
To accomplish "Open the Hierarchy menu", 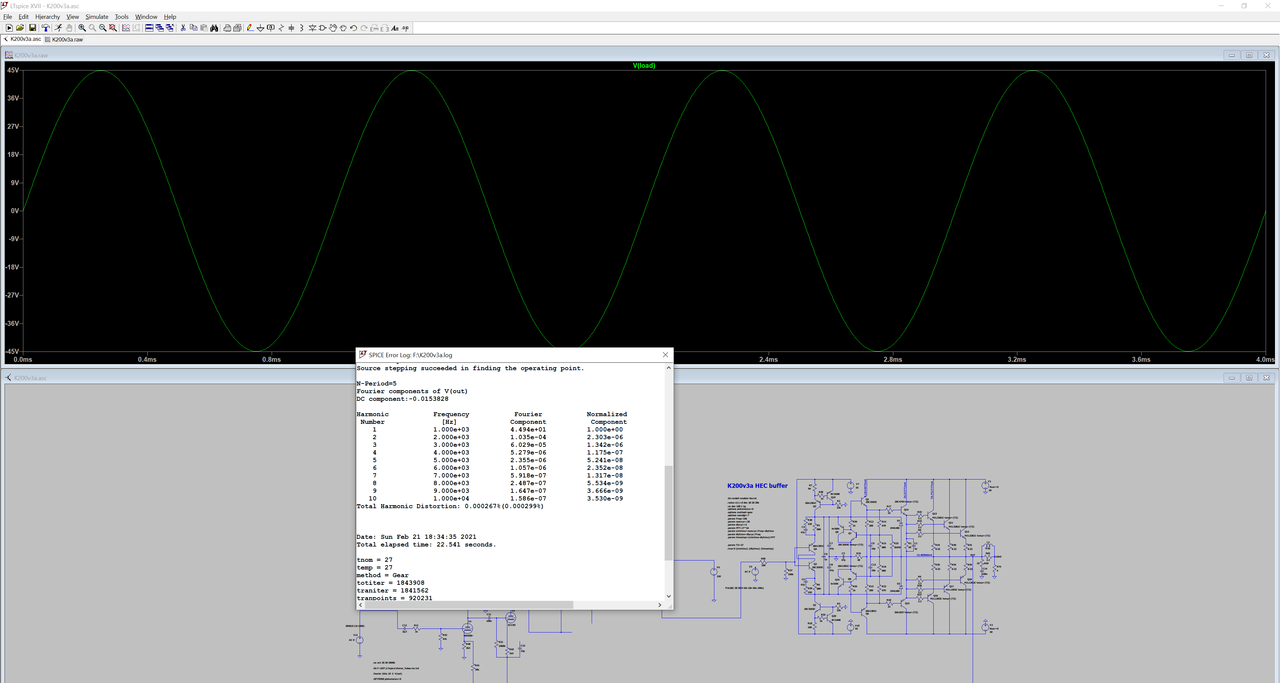I will click(47, 17).
